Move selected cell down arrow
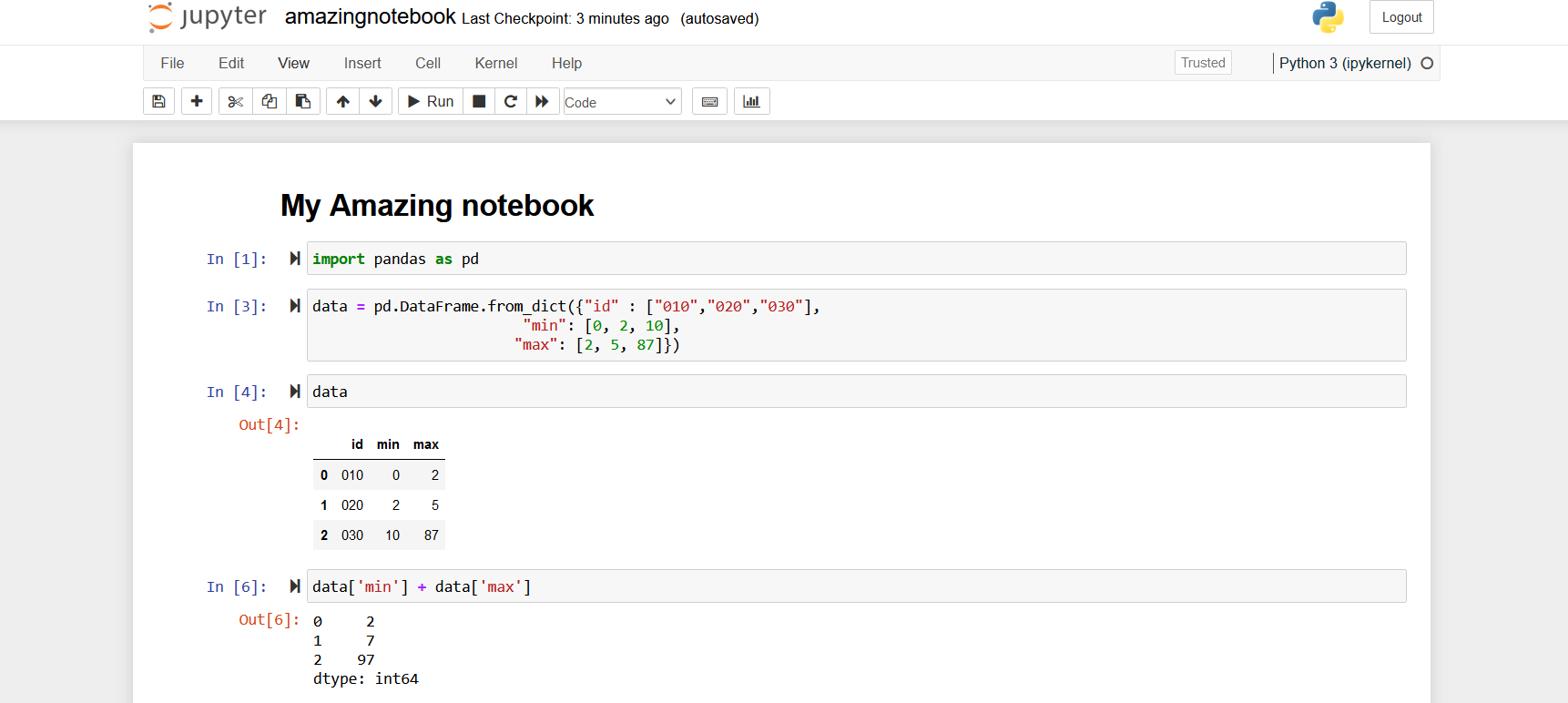This screenshot has height=703, width=1568. (376, 101)
